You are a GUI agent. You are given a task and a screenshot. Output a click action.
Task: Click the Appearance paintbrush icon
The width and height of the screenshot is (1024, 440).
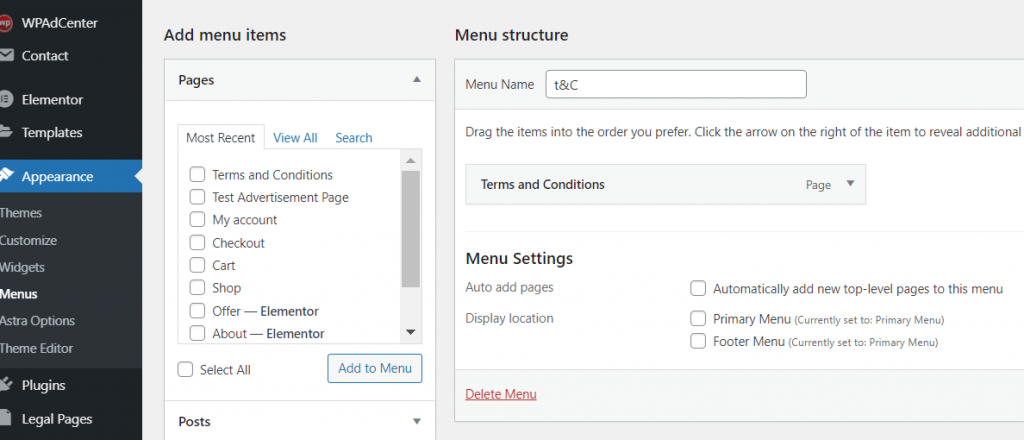(x=6, y=176)
